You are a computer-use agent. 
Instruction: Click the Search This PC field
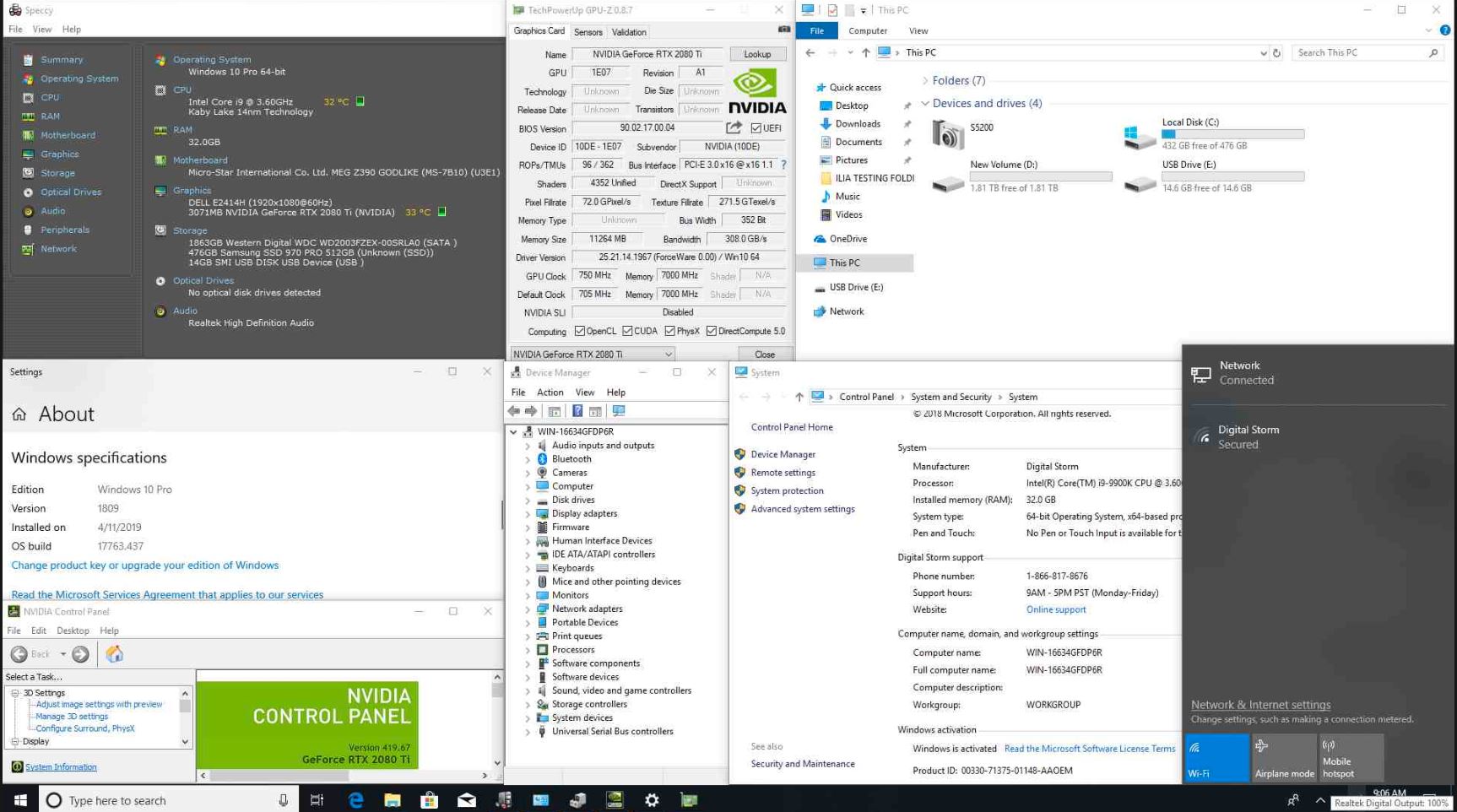tap(1366, 53)
